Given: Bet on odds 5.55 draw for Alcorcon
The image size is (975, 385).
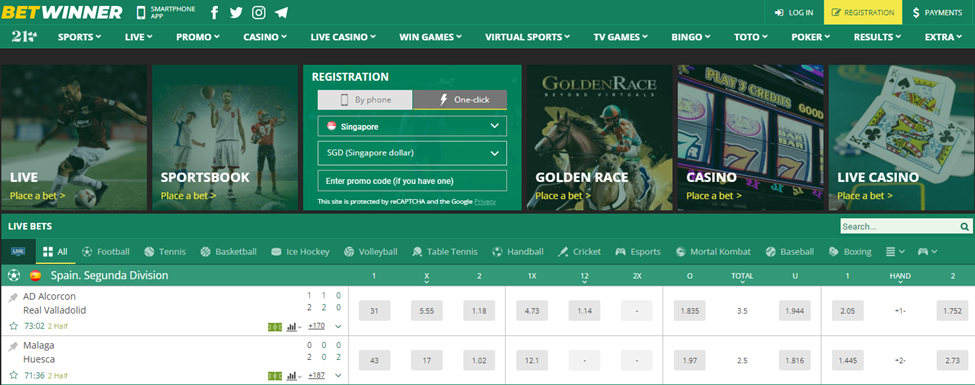Looking at the screenshot, I should pyautogui.click(x=427, y=310).
